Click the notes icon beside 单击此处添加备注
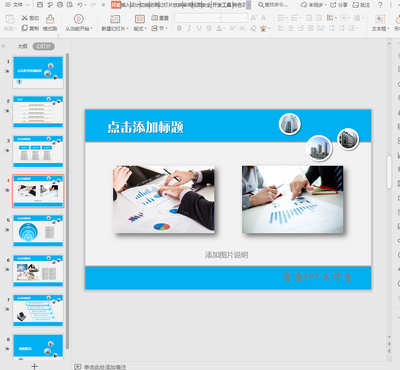This screenshot has width=400, height=370. click(x=78, y=367)
